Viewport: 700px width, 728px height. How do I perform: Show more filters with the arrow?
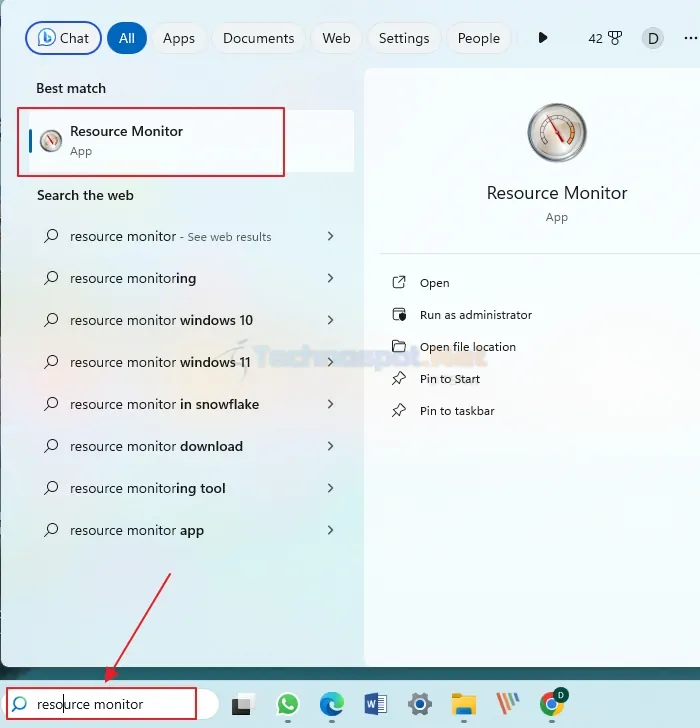click(x=543, y=38)
